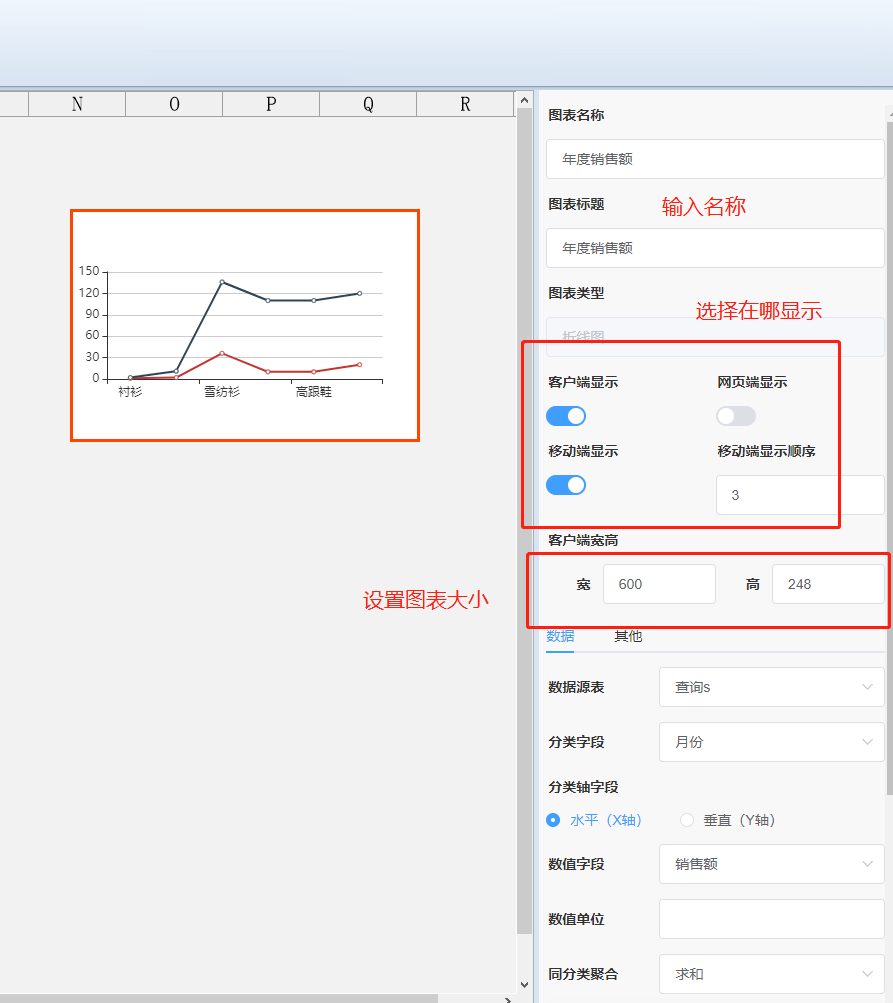This screenshot has width=893, height=1003.
Task: Click the 移动端显示顺序 field showing 3
Action: point(799,495)
